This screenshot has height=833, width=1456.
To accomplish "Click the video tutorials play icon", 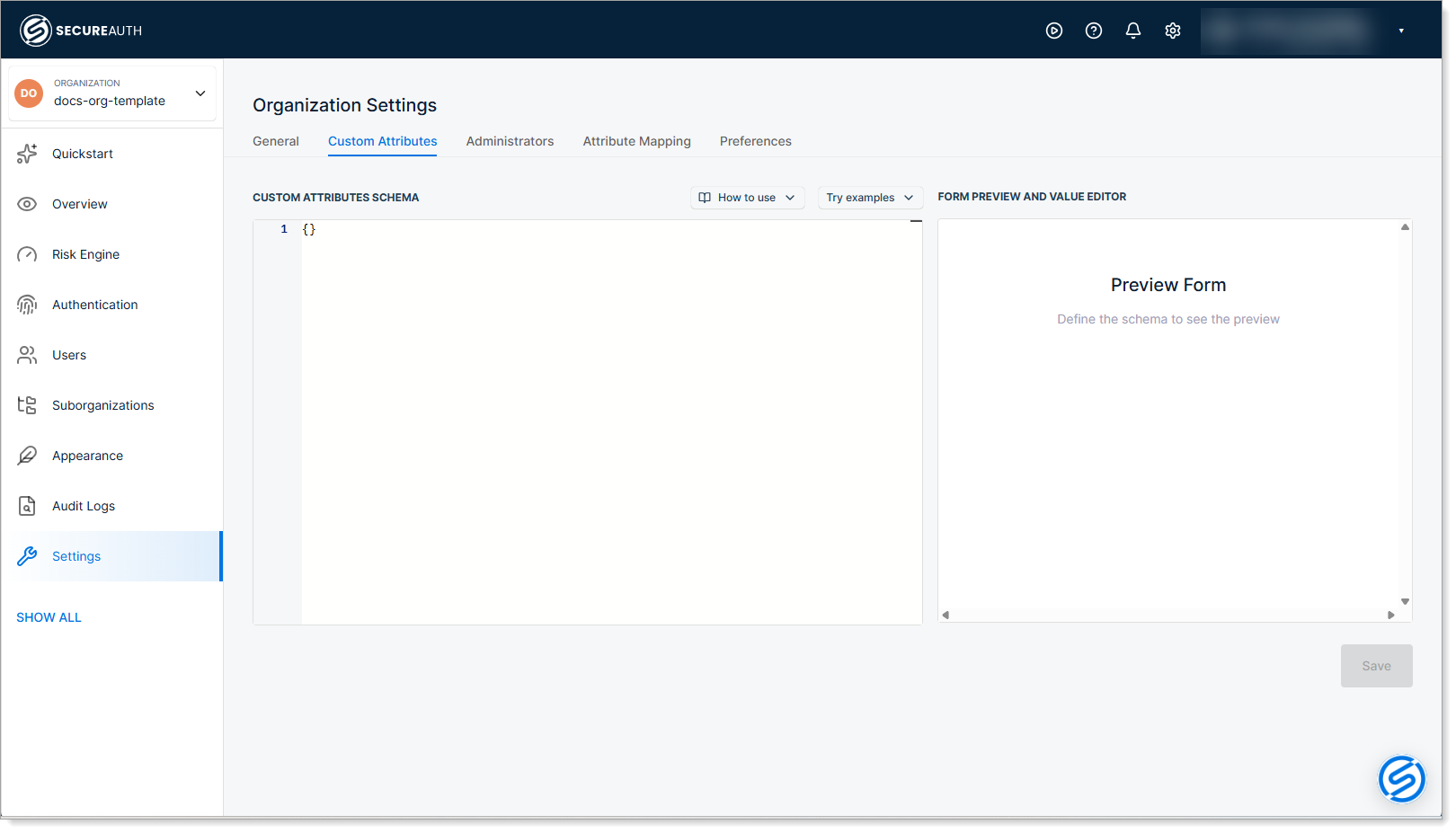I will (x=1053, y=30).
